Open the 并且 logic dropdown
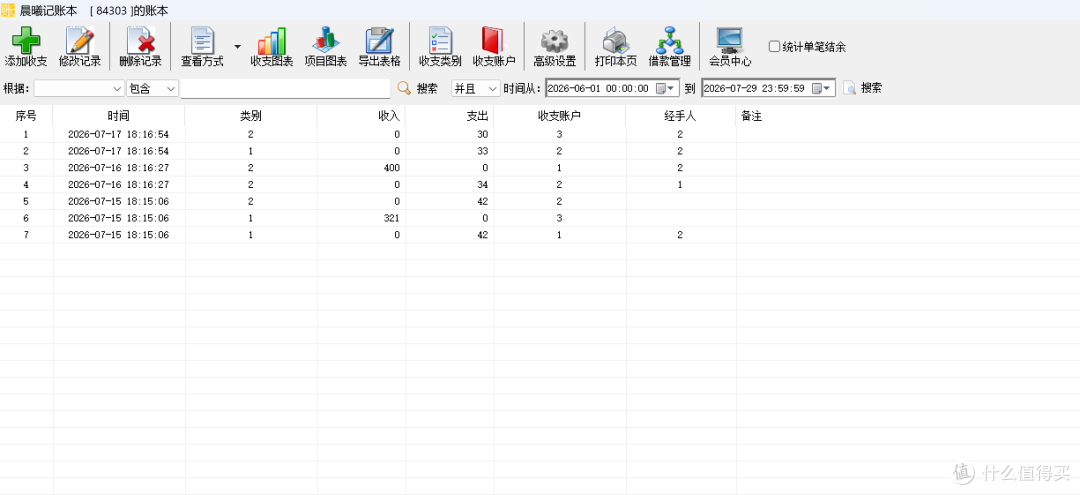 click(475, 89)
